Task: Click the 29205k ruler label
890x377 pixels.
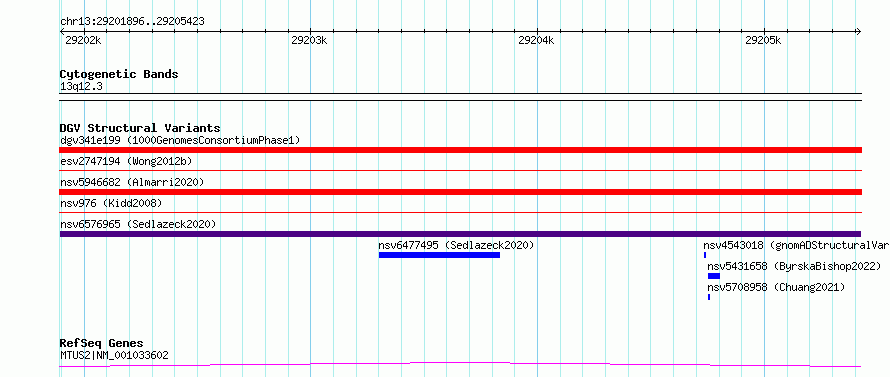Action: pyautogui.click(x=763, y=40)
